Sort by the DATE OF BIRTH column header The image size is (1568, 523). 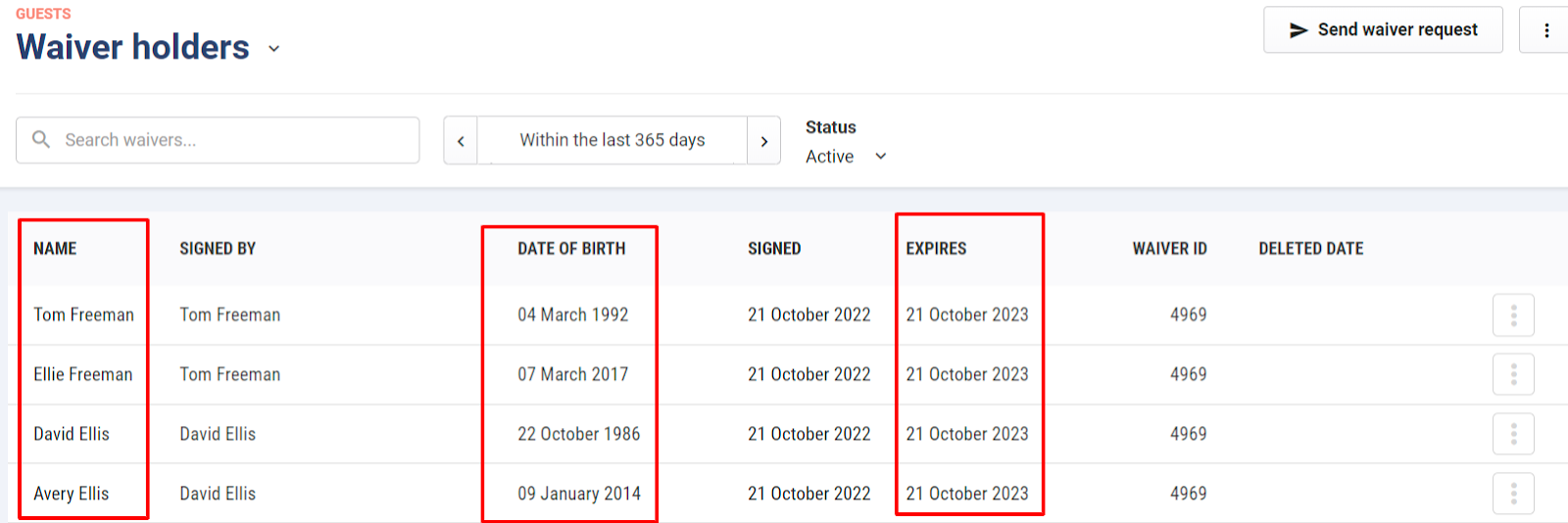click(571, 249)
